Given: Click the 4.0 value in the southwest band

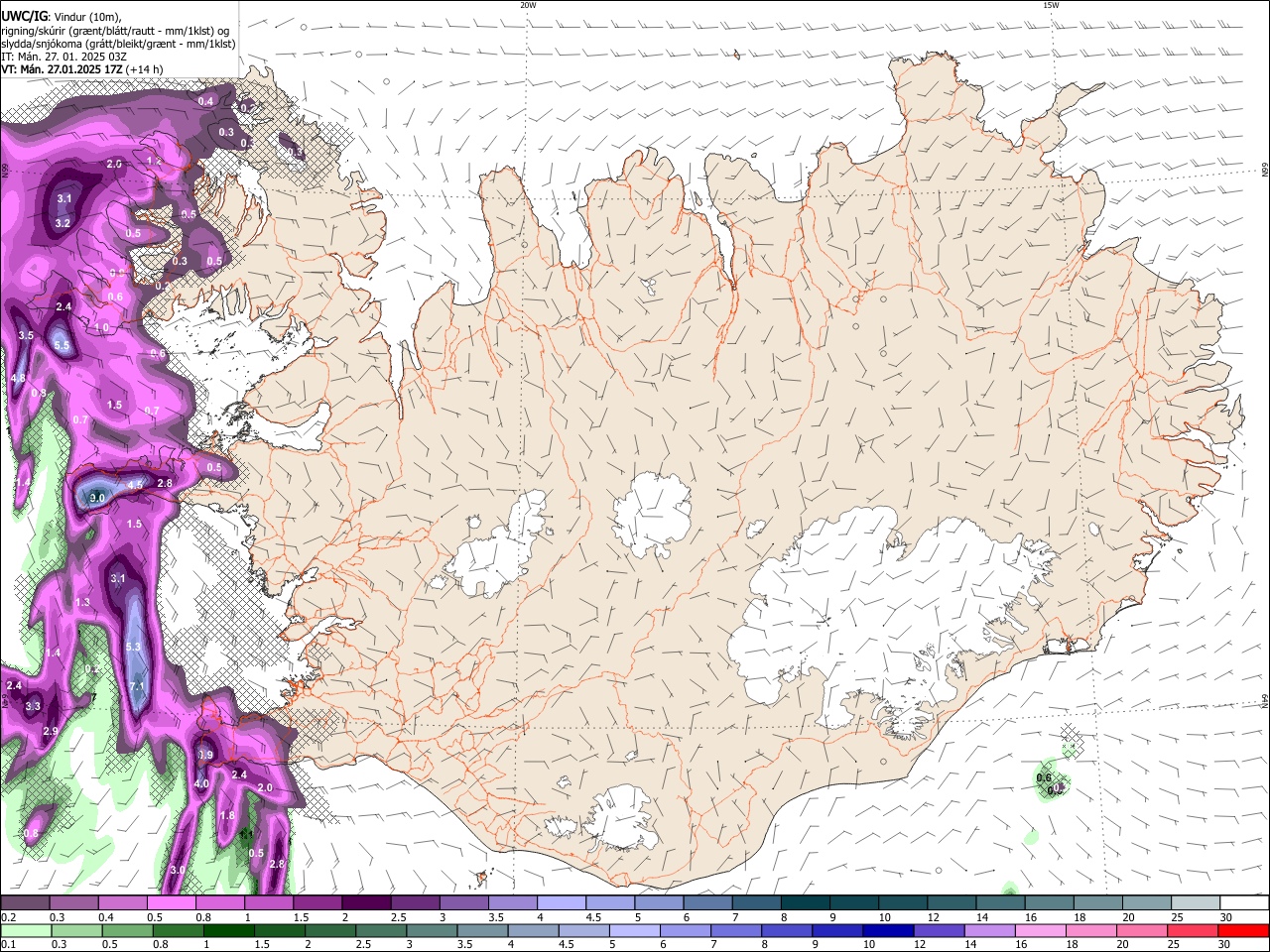Looking at the screenshot, I should [x=201, y=783].
